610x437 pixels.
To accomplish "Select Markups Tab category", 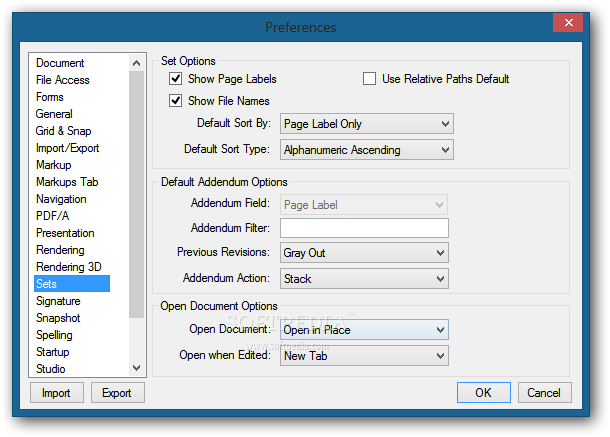I will click(67, 182).
